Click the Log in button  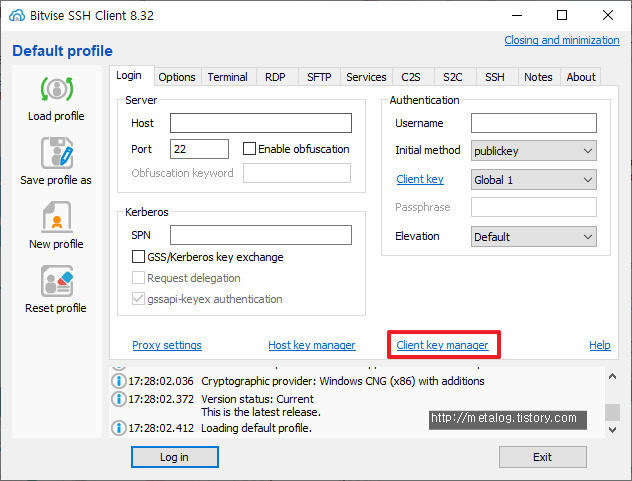[x=175, y=457]
